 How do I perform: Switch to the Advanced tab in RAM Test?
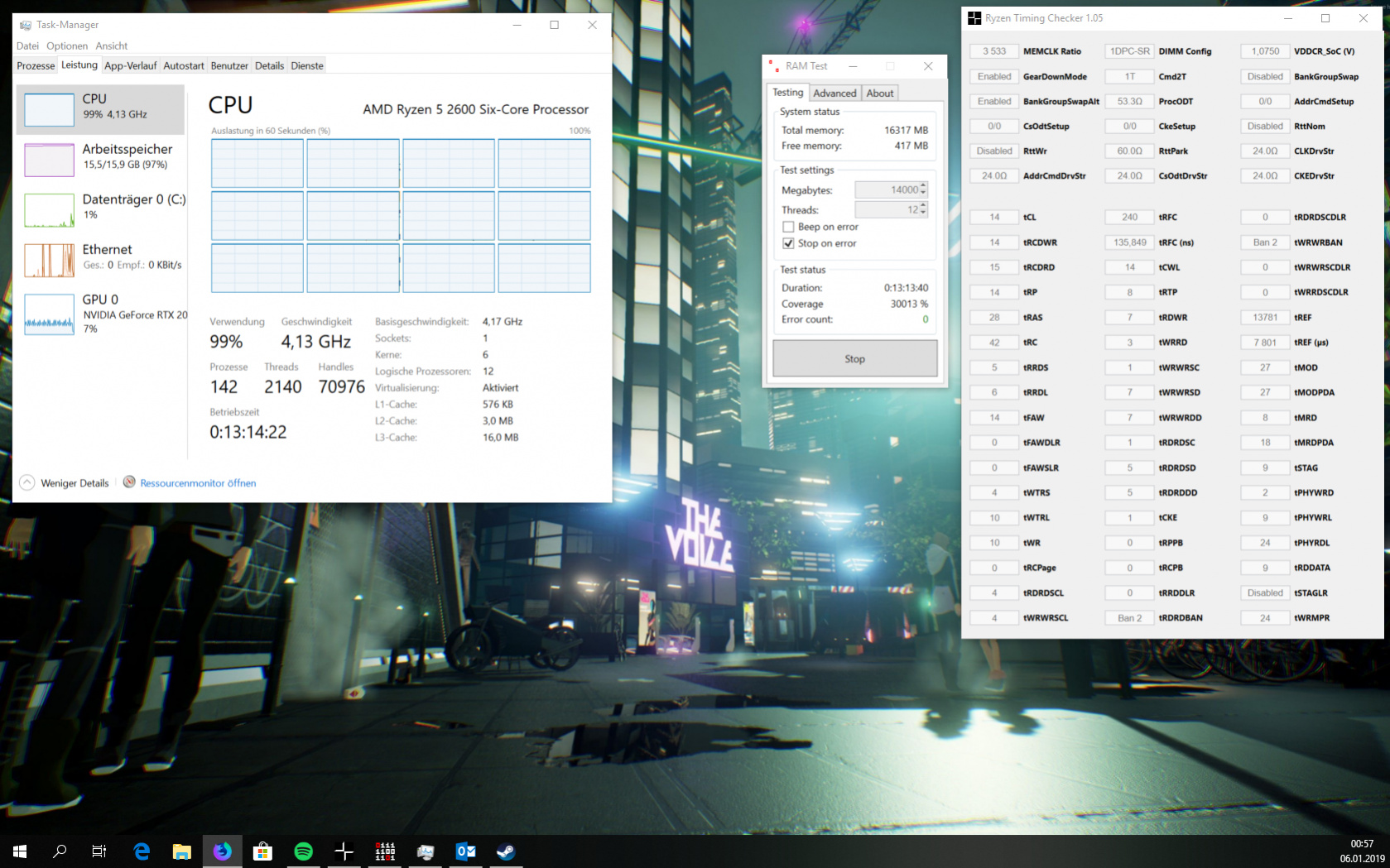(x=834, y=93)
